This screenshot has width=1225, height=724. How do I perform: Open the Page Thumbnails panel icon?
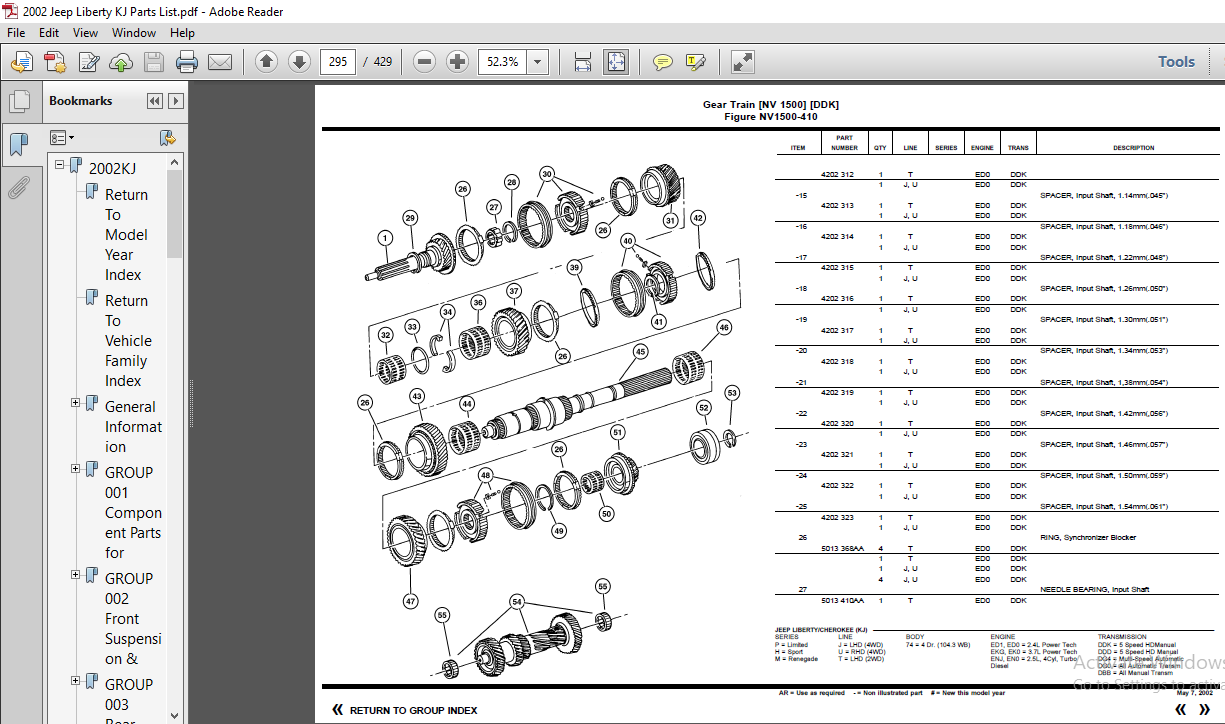[x=18, y=101]
